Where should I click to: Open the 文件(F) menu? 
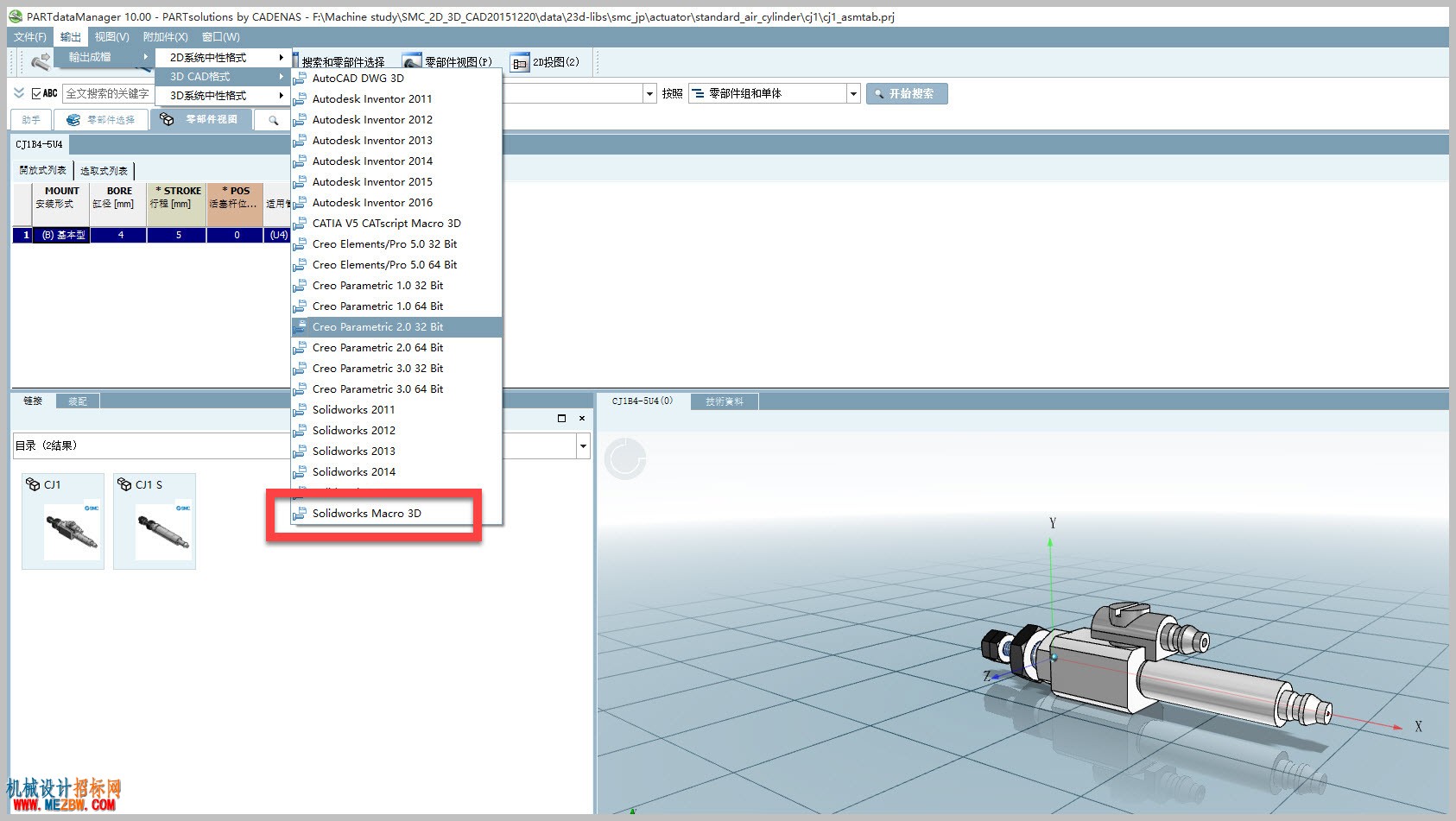pos(30,37)
